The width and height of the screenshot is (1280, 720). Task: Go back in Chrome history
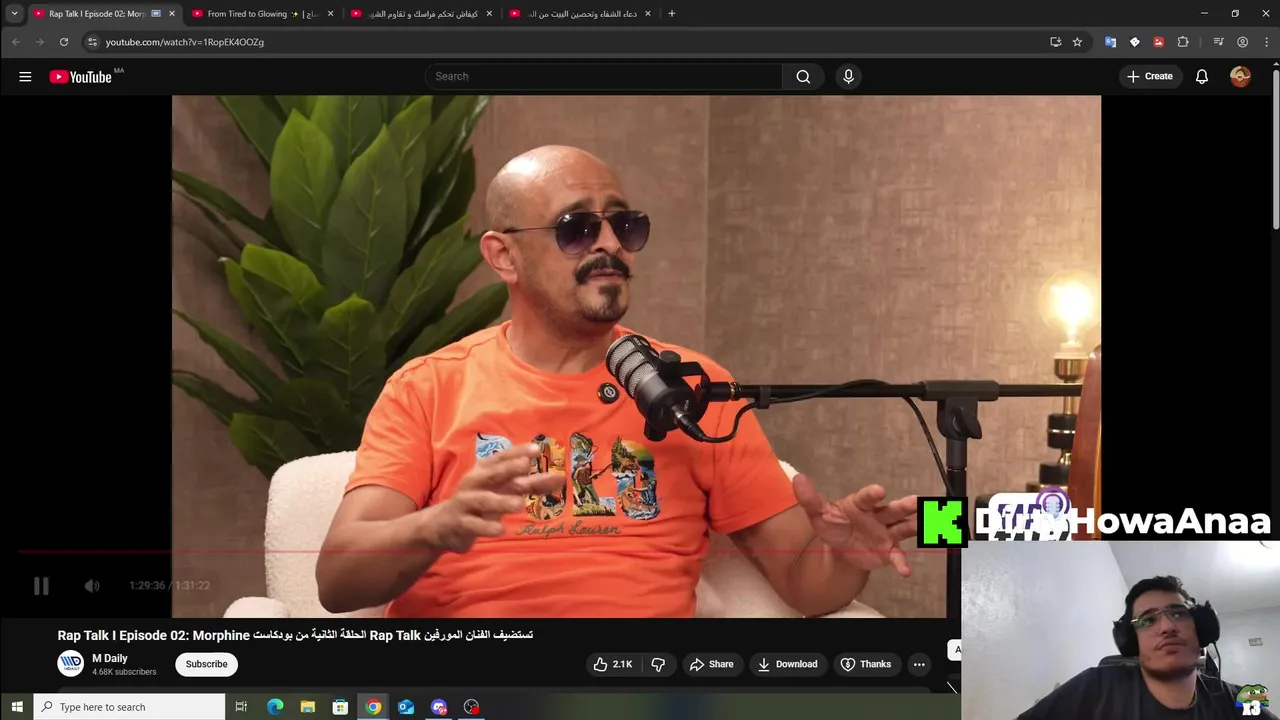click(16, 42)
